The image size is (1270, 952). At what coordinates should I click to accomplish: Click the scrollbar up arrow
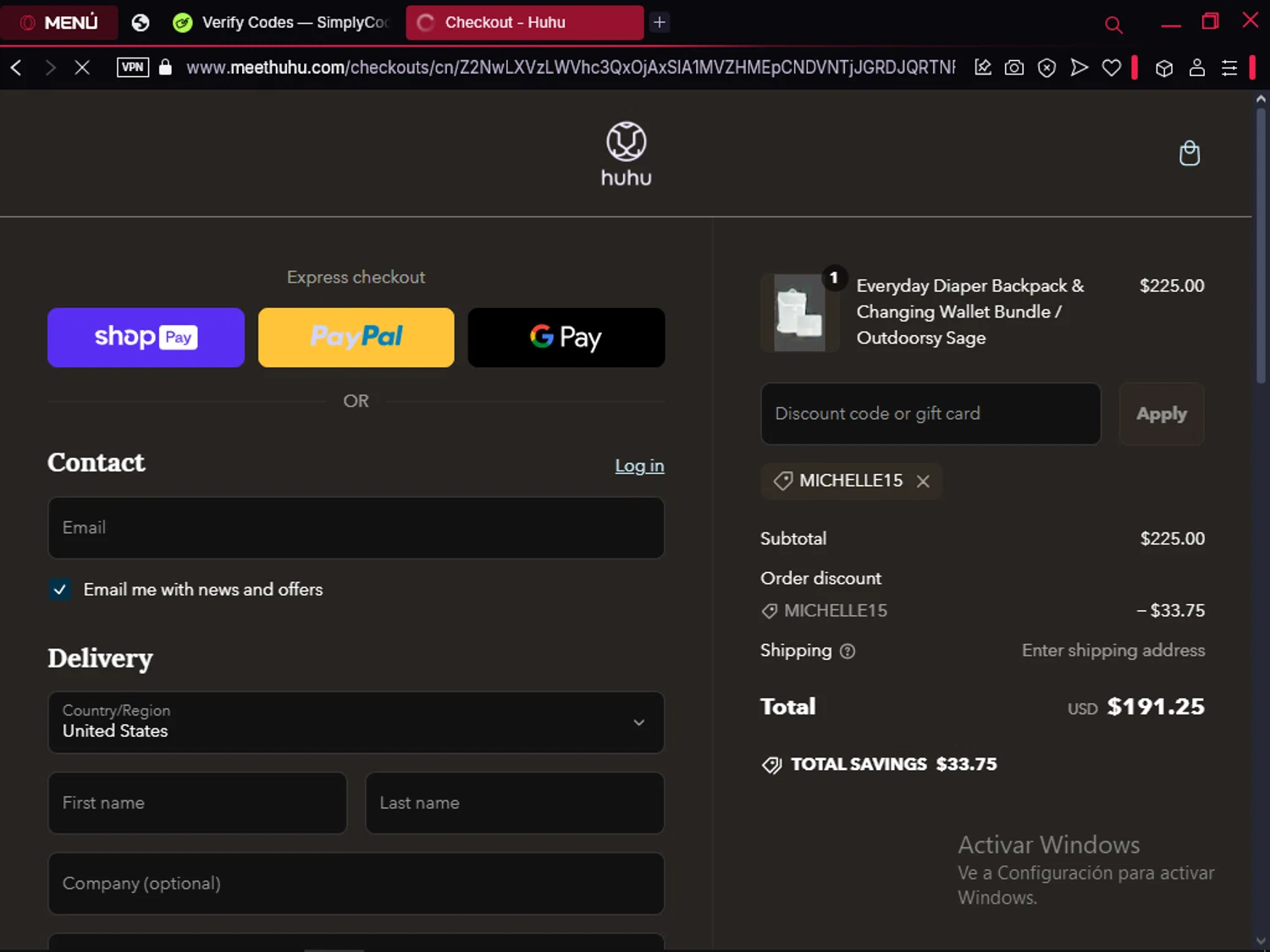tap(1261, 99)
